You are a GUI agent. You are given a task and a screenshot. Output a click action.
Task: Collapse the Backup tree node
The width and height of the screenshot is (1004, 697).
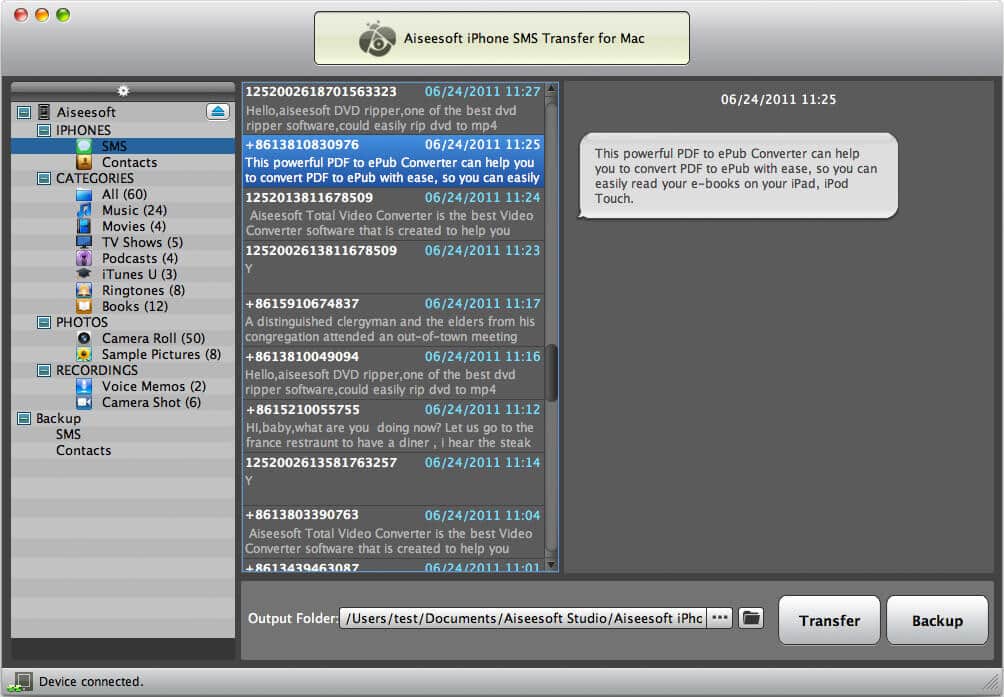coord(24,419)
